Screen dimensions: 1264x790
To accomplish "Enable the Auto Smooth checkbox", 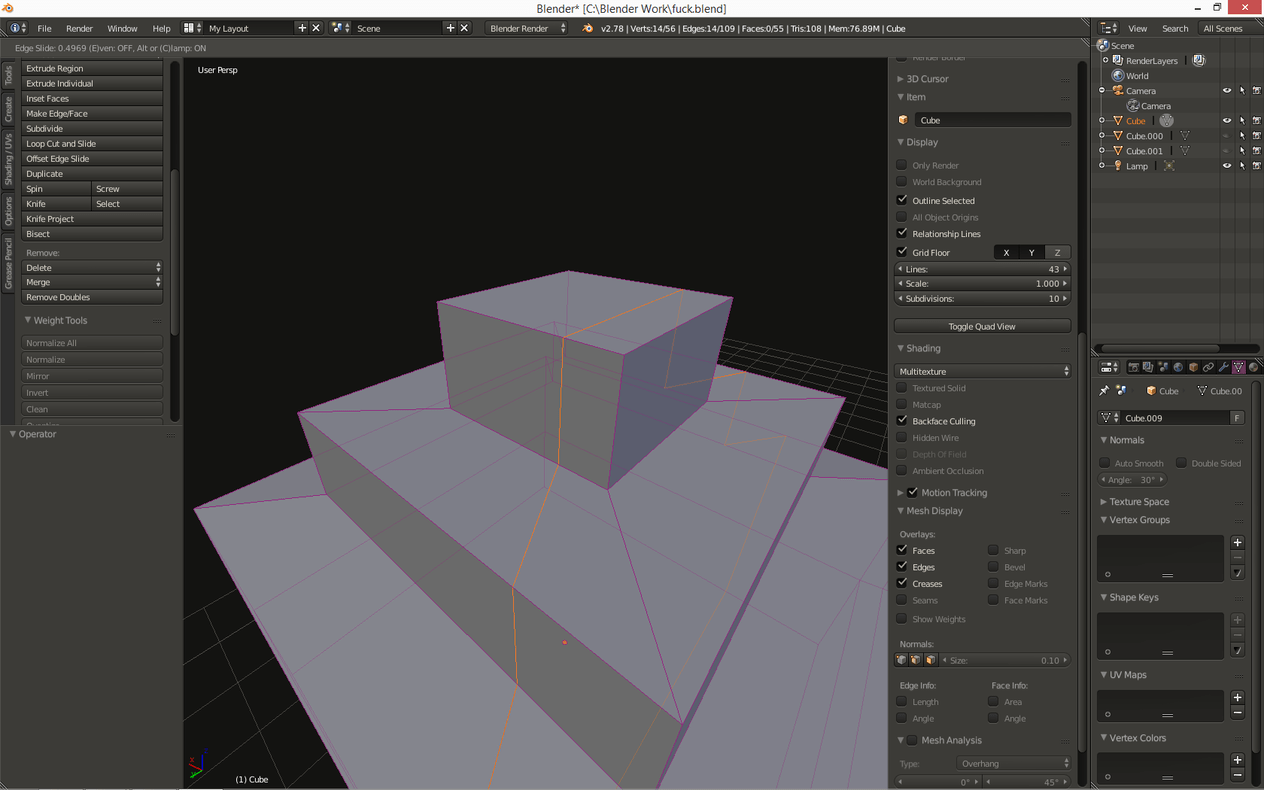I will [1105, 463].
